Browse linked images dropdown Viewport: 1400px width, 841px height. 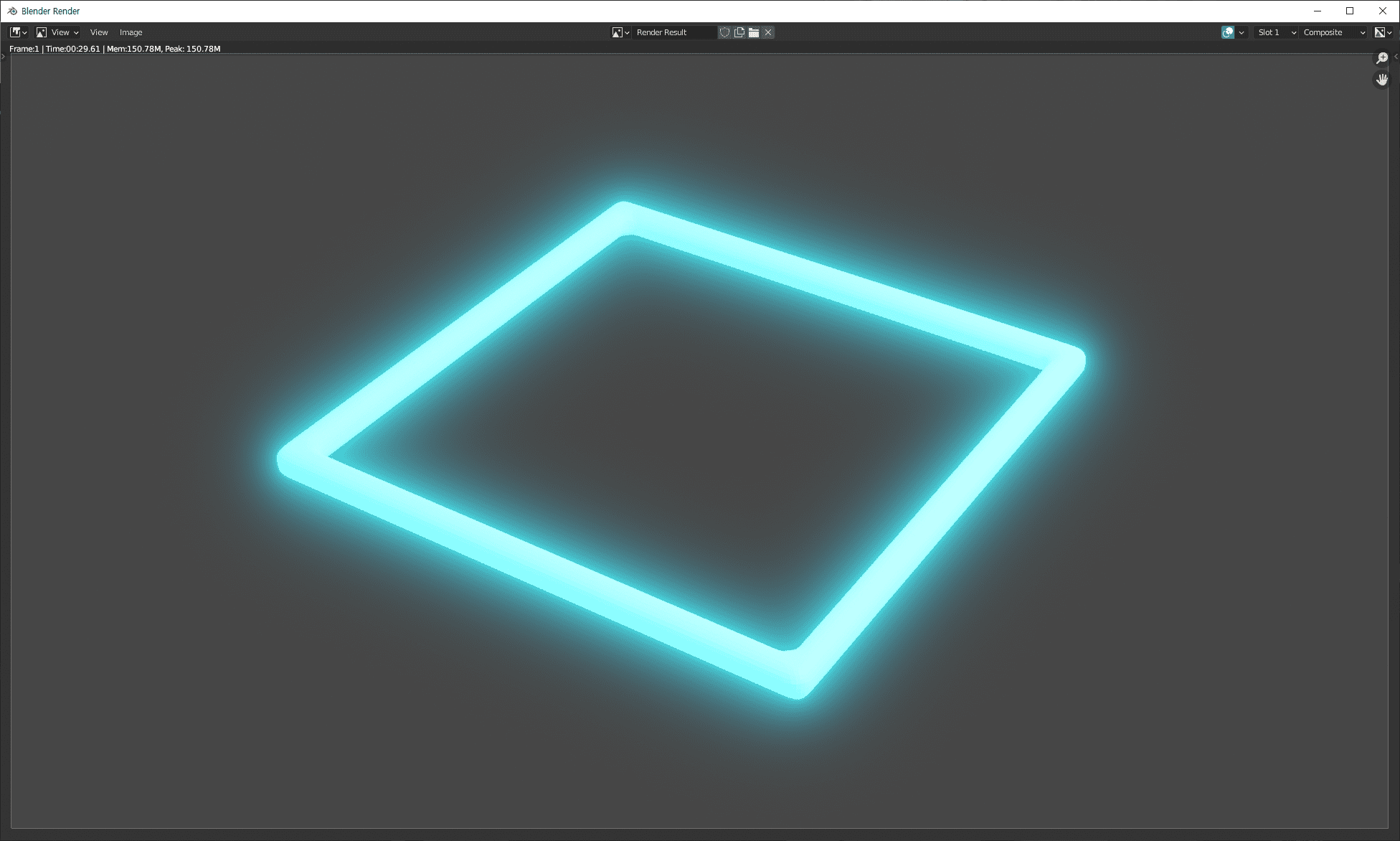tap(620, 32)
